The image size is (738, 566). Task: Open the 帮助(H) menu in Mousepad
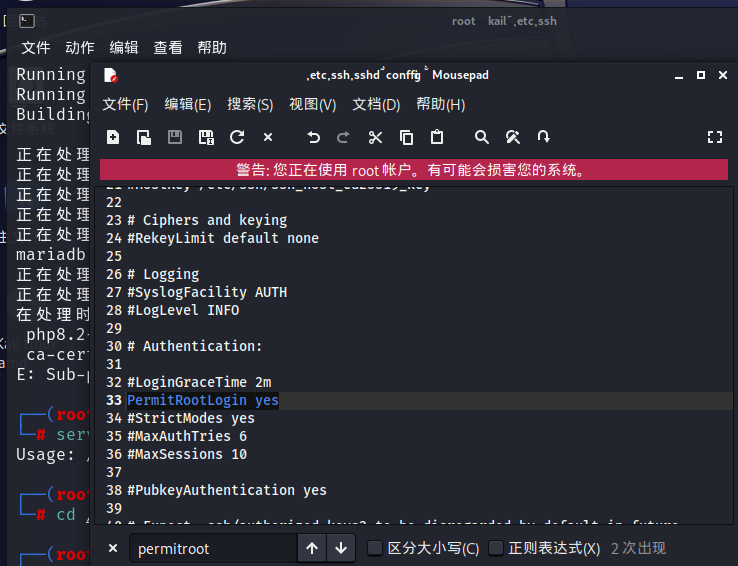click(441, 104)
